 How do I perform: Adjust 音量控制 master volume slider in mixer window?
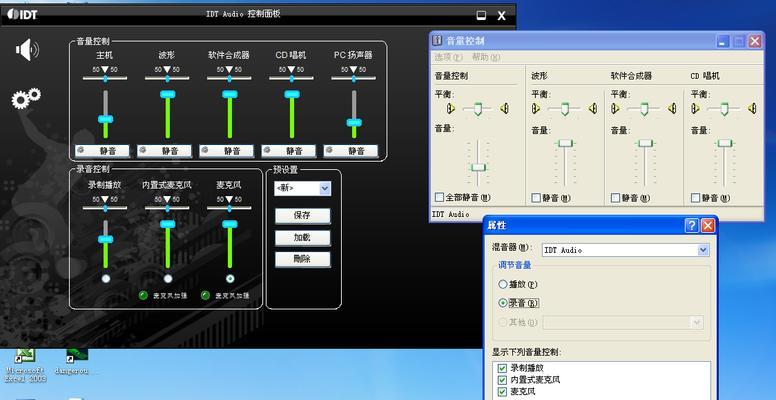(x=478, y=167)
